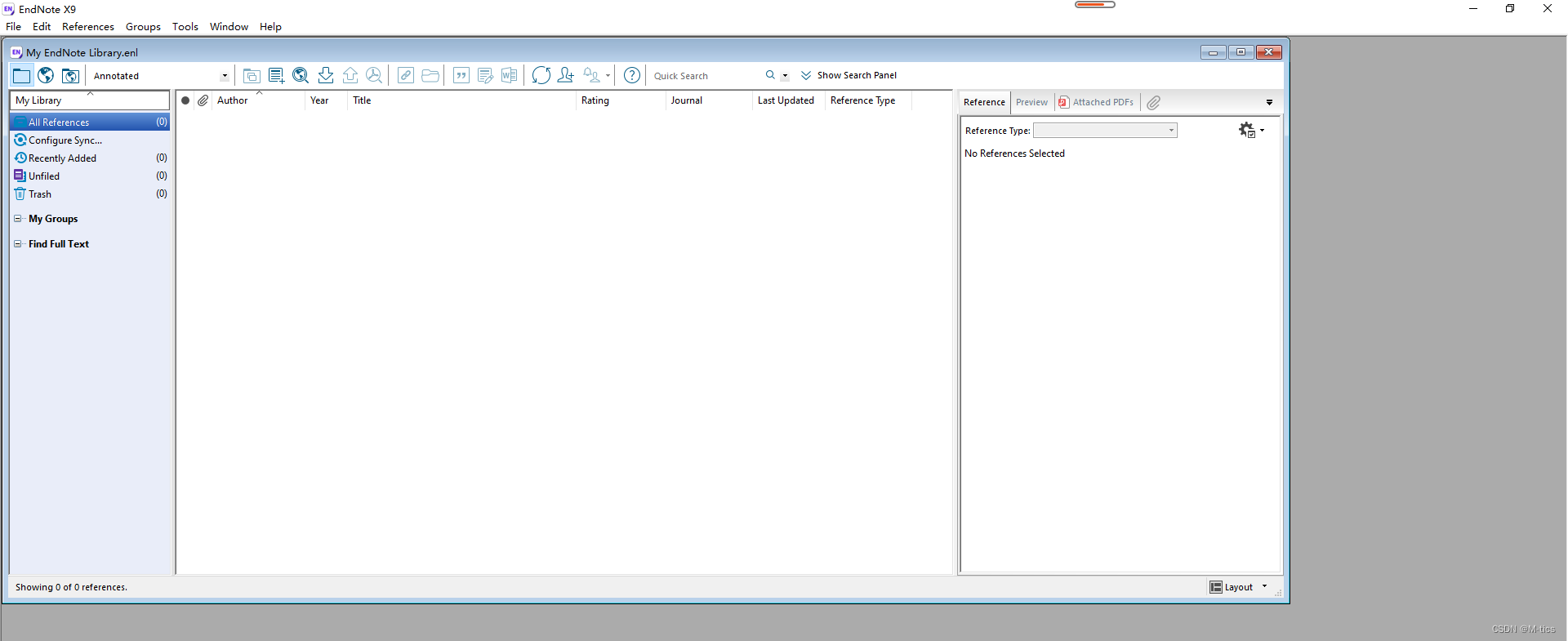
Task: Open the Window menu
Action: (x=229, y=27)
